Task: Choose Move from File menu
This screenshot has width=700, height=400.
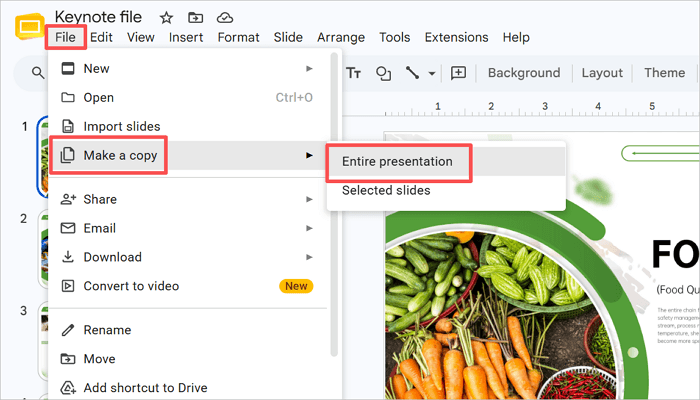Action: coord(188,359)
